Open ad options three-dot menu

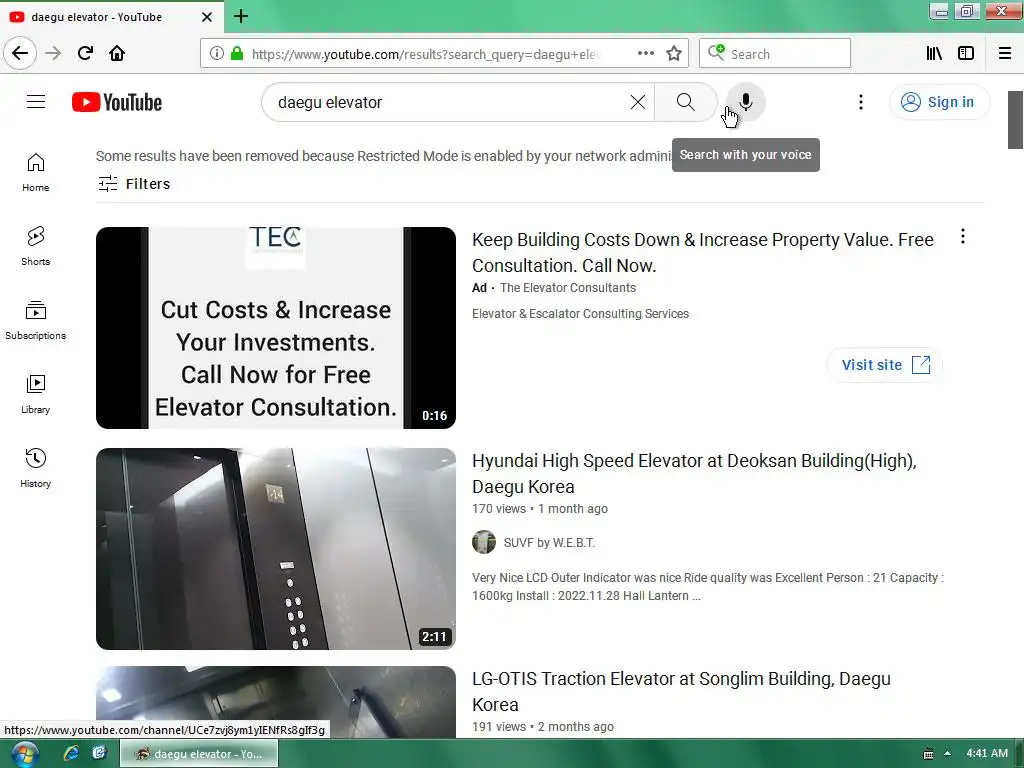(x=963, y=236)
